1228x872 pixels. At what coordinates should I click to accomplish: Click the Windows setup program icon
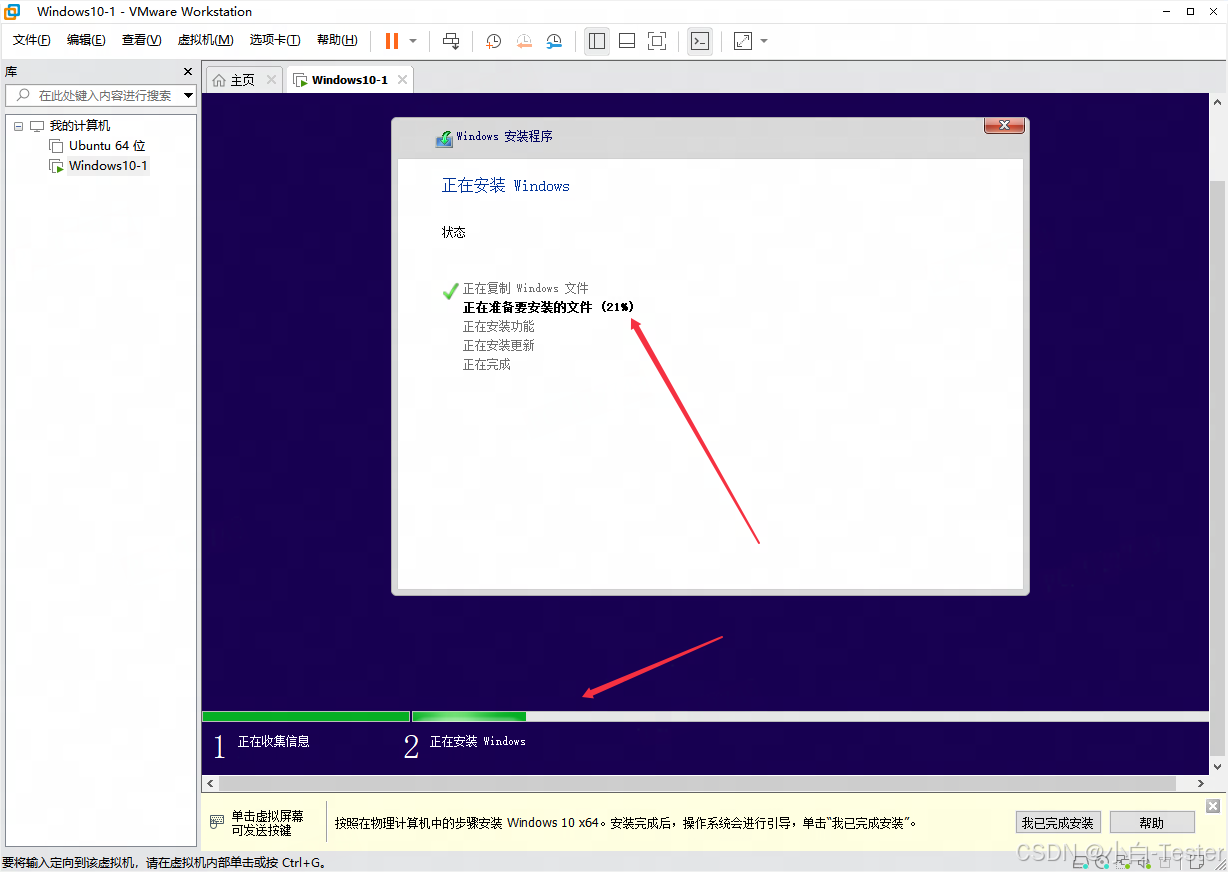(444, 138)
